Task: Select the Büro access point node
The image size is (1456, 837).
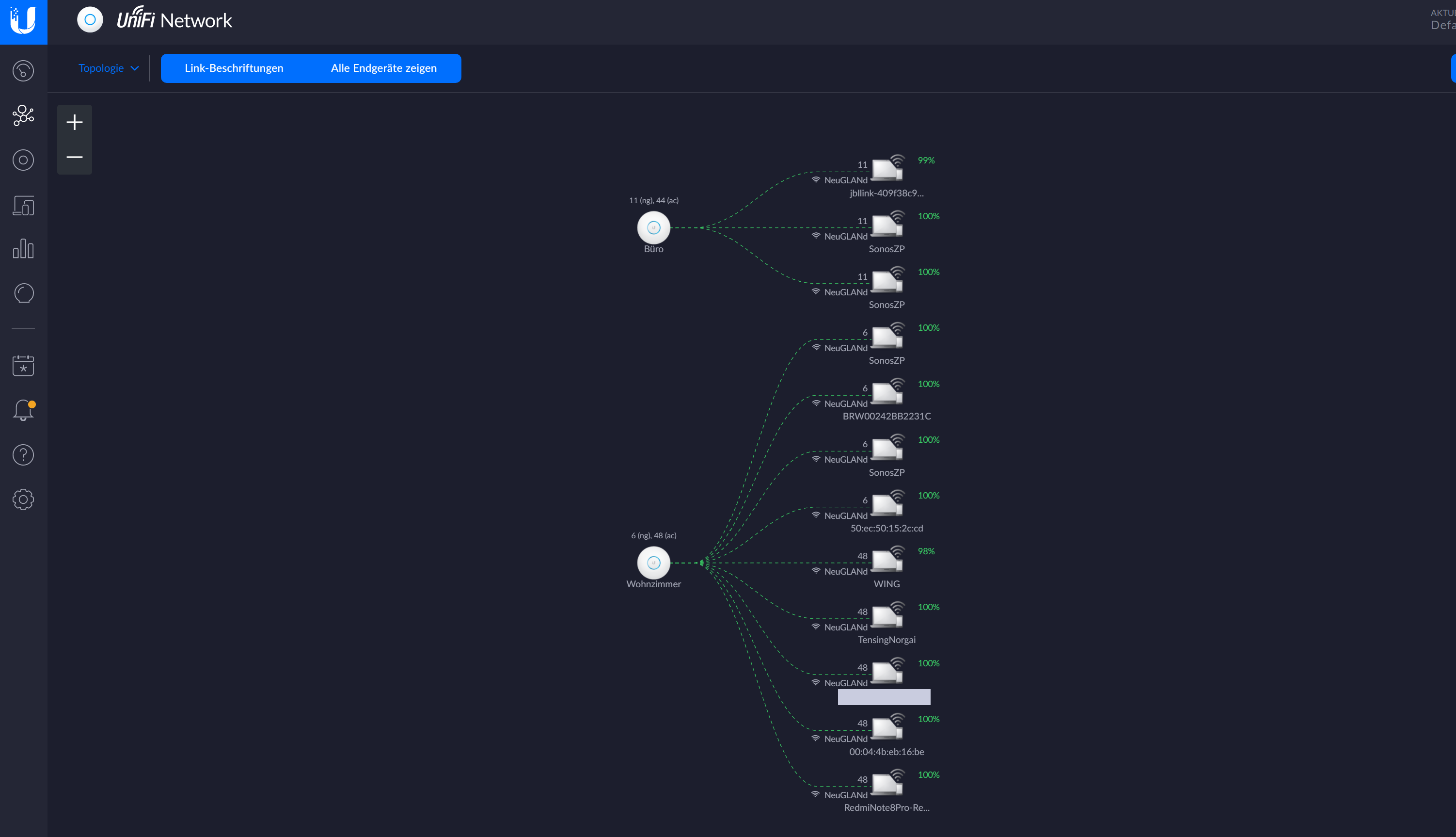Action: point(653,227)
